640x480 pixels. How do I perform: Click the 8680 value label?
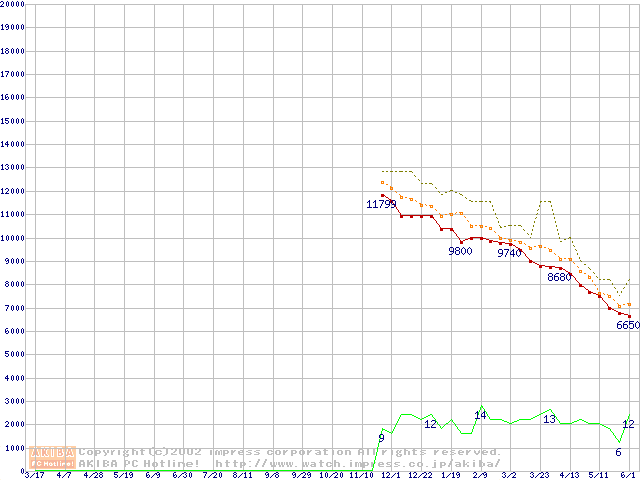tap(559, 277)
